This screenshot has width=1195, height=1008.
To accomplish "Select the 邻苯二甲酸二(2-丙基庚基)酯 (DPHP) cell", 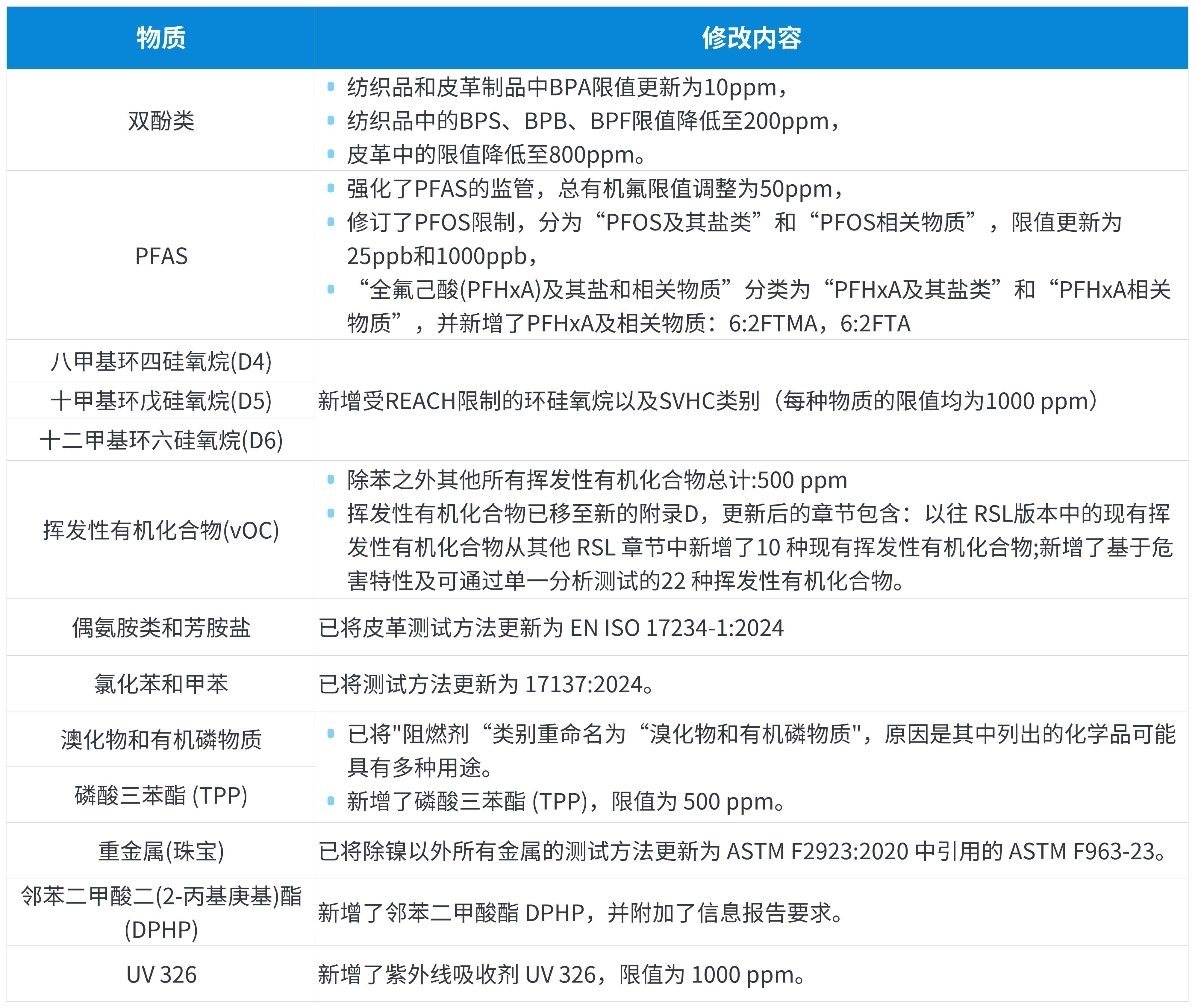I will [x=161, y=913].
